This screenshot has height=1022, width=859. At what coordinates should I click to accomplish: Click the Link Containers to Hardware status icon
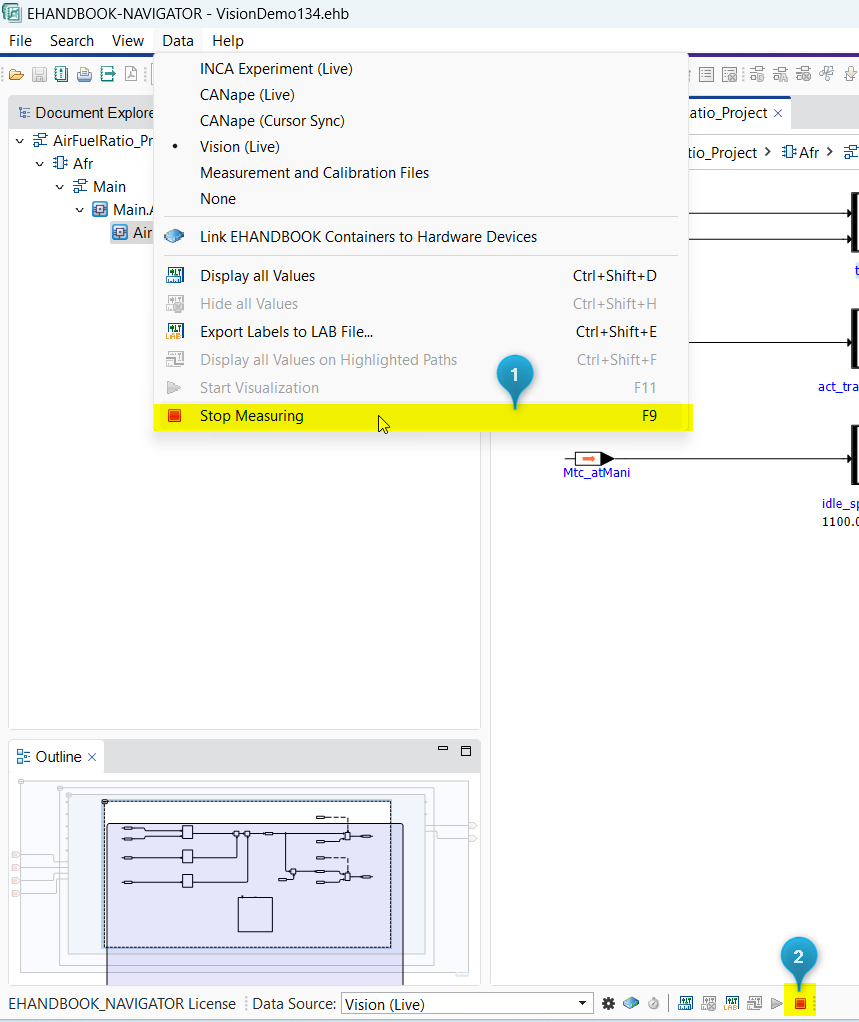[x=631, y=1003]
